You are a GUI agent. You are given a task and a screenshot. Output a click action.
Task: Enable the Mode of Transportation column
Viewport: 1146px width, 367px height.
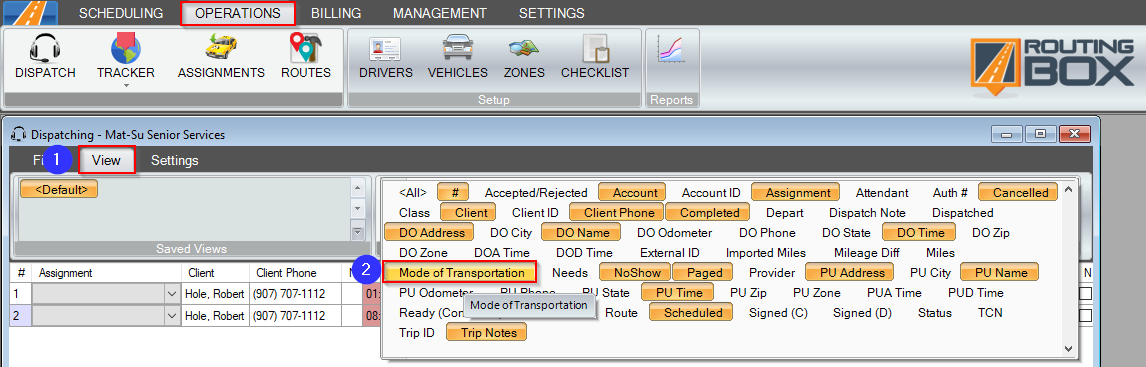tap(460, 273)
